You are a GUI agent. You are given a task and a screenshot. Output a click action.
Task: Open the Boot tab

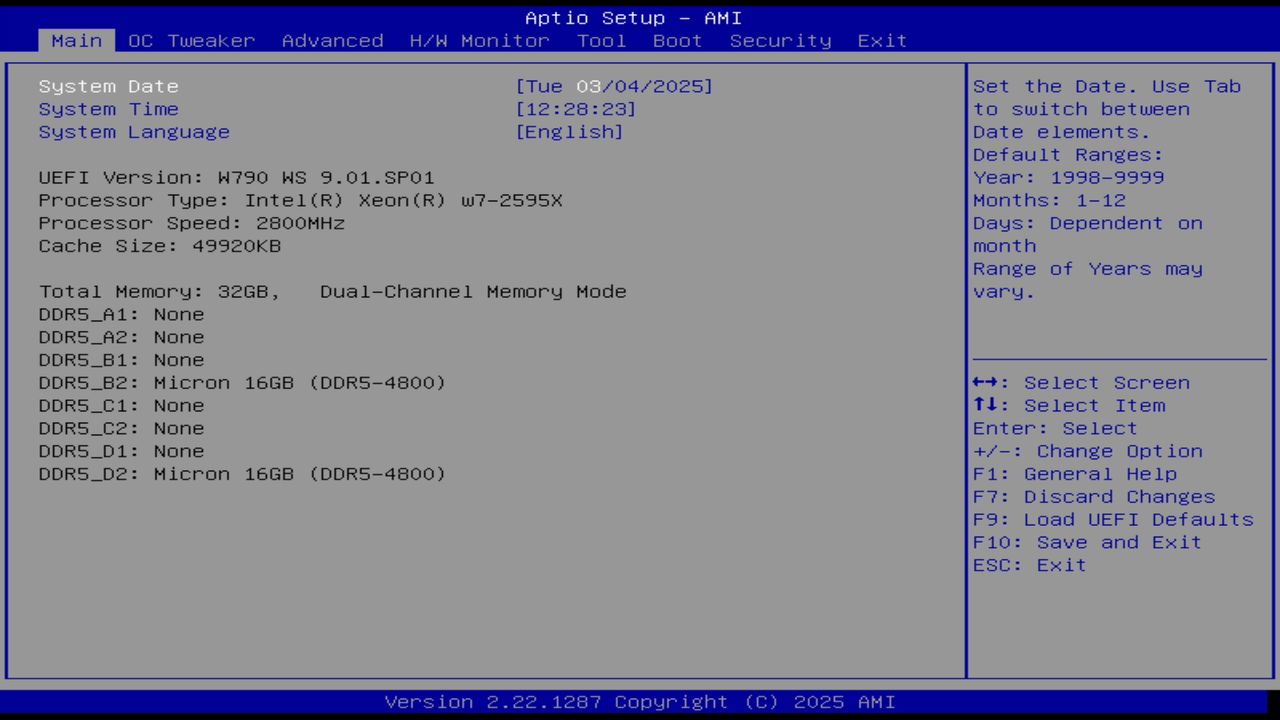coord(678,41)
